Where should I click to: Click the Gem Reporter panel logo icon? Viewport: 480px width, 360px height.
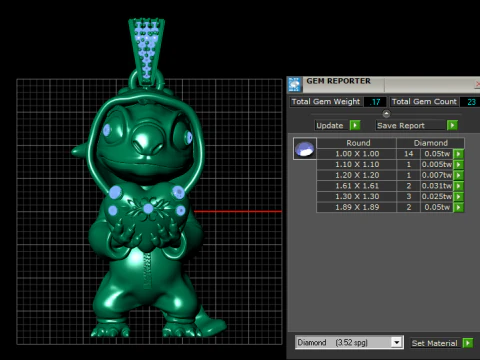coord(295,84)
